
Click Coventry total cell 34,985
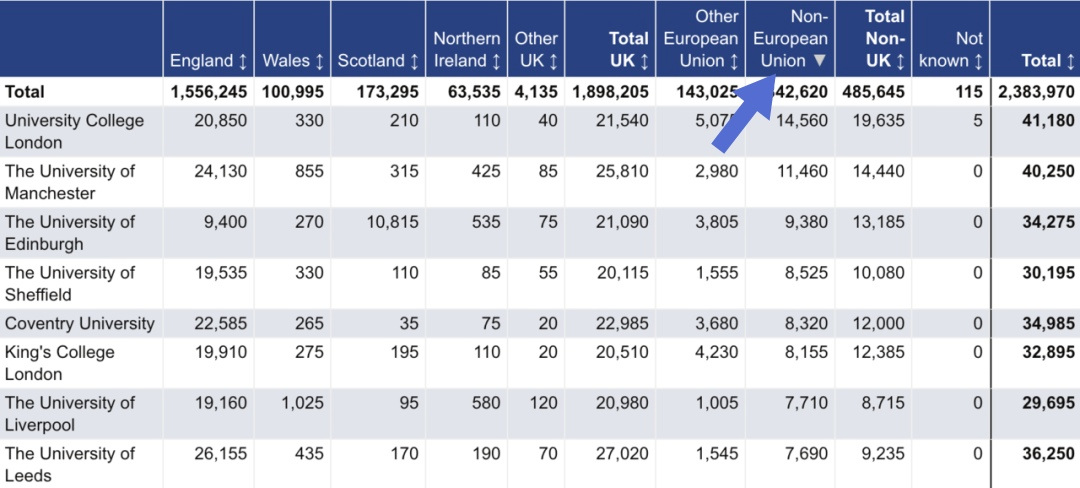coord(1048,323)
